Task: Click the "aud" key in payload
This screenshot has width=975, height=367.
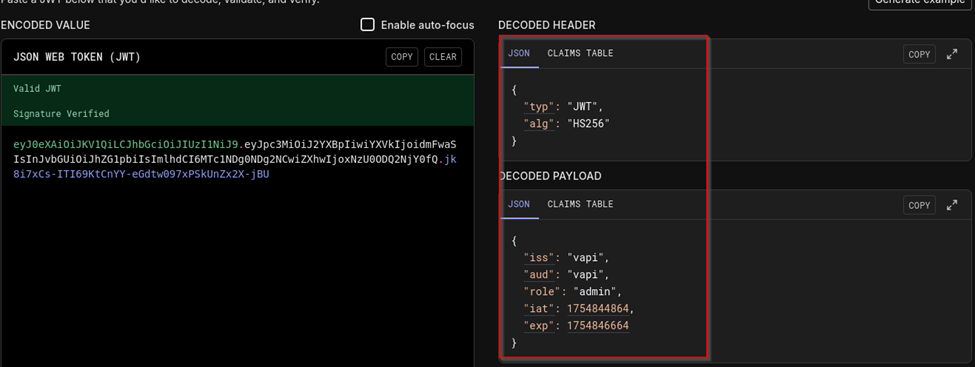Action: pos(538,274)
